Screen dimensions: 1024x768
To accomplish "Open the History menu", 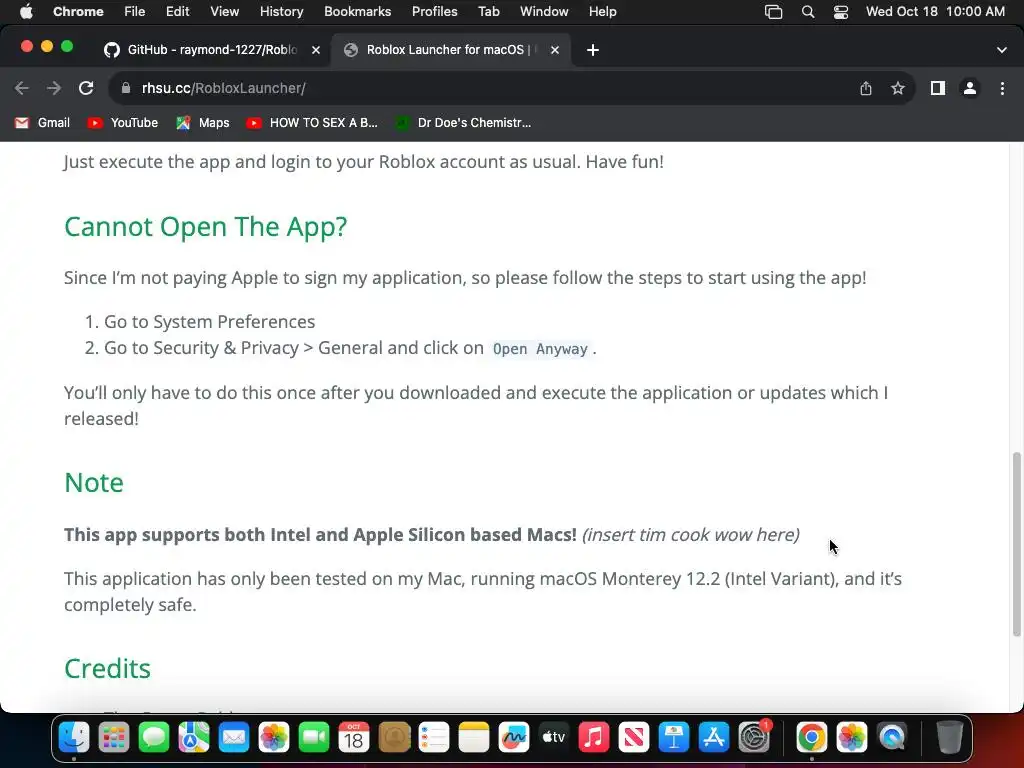I will (281, 12).
